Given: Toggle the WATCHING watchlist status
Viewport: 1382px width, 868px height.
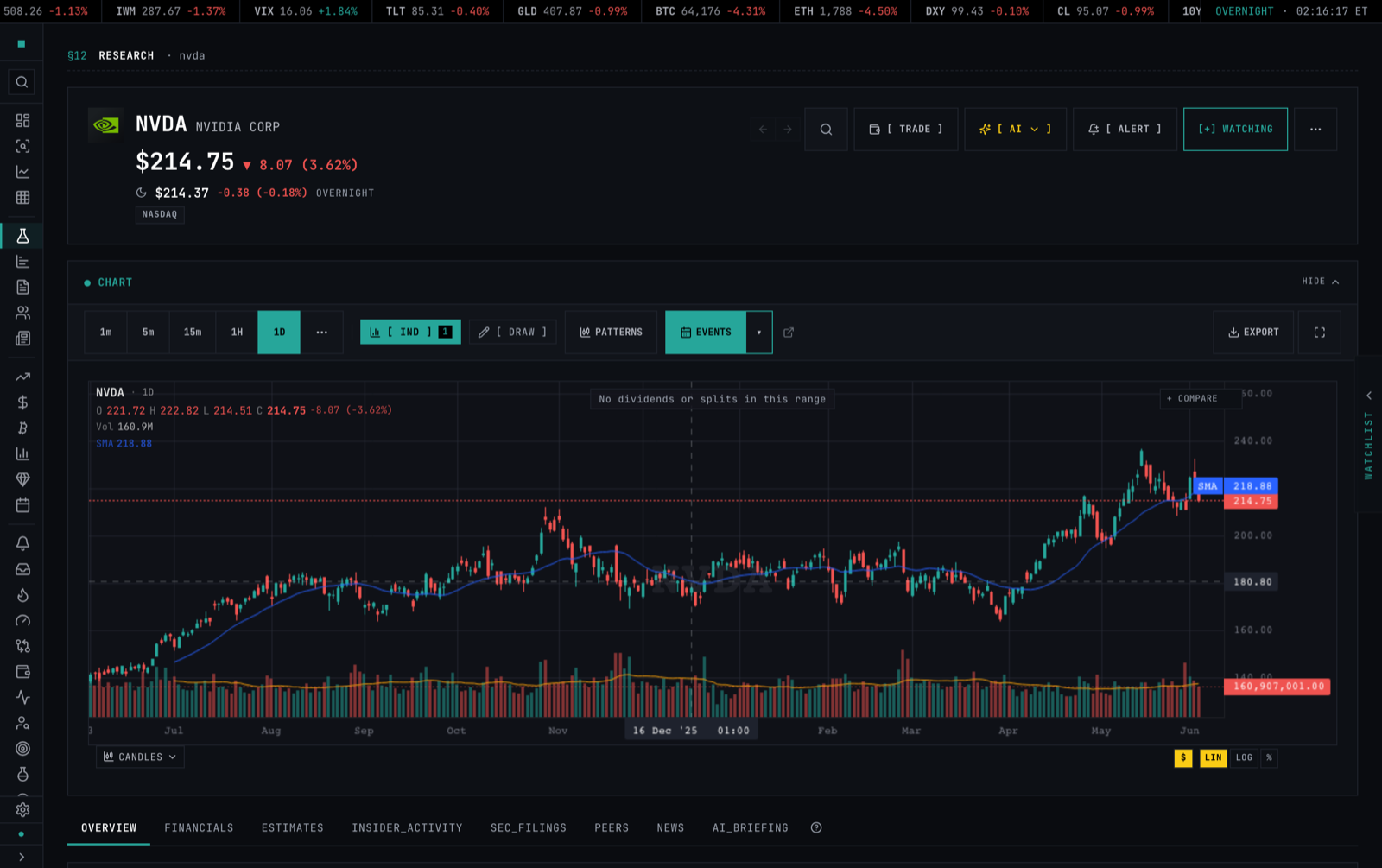Looking at the screenshot, I should [x=1235, y=130].
